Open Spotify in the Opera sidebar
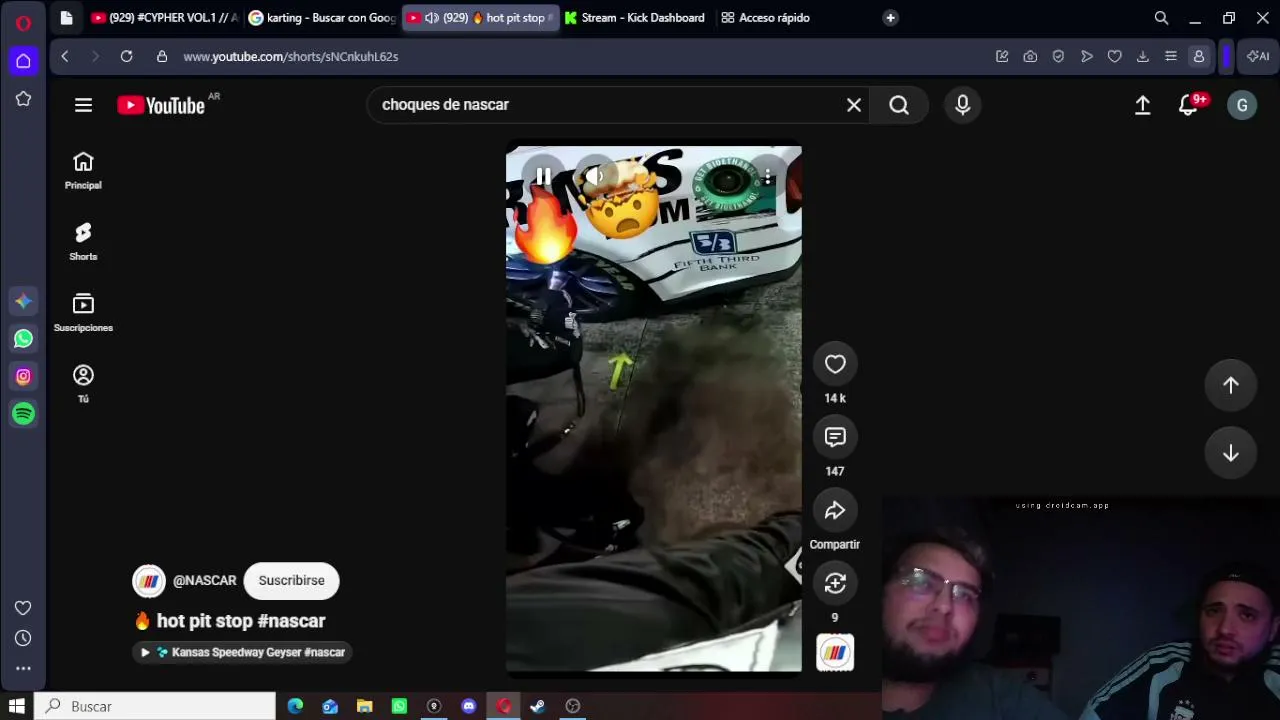 click(x=23, y=414)
